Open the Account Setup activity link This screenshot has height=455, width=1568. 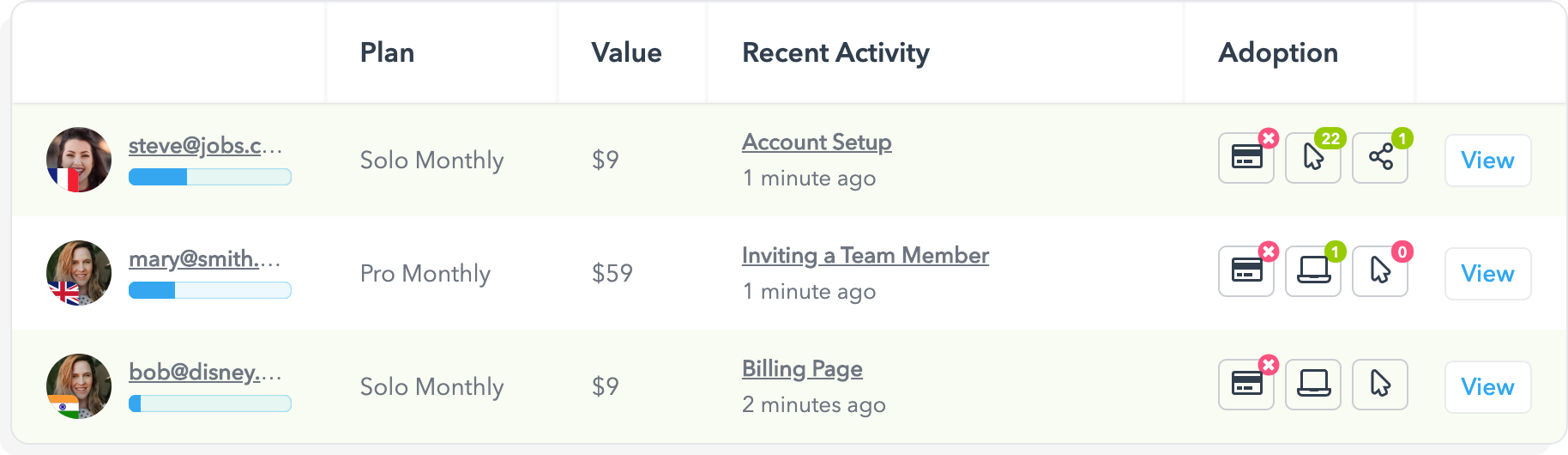[x=816, y=143]
